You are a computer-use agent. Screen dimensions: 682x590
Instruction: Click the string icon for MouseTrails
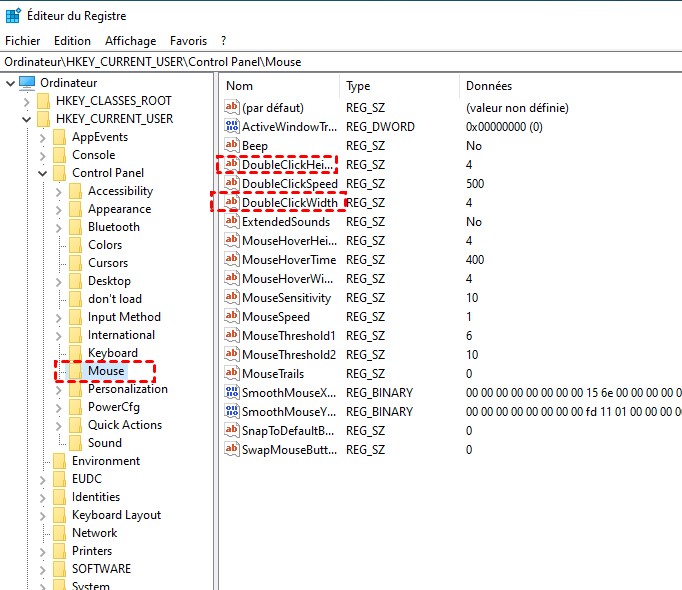(231, 373)
